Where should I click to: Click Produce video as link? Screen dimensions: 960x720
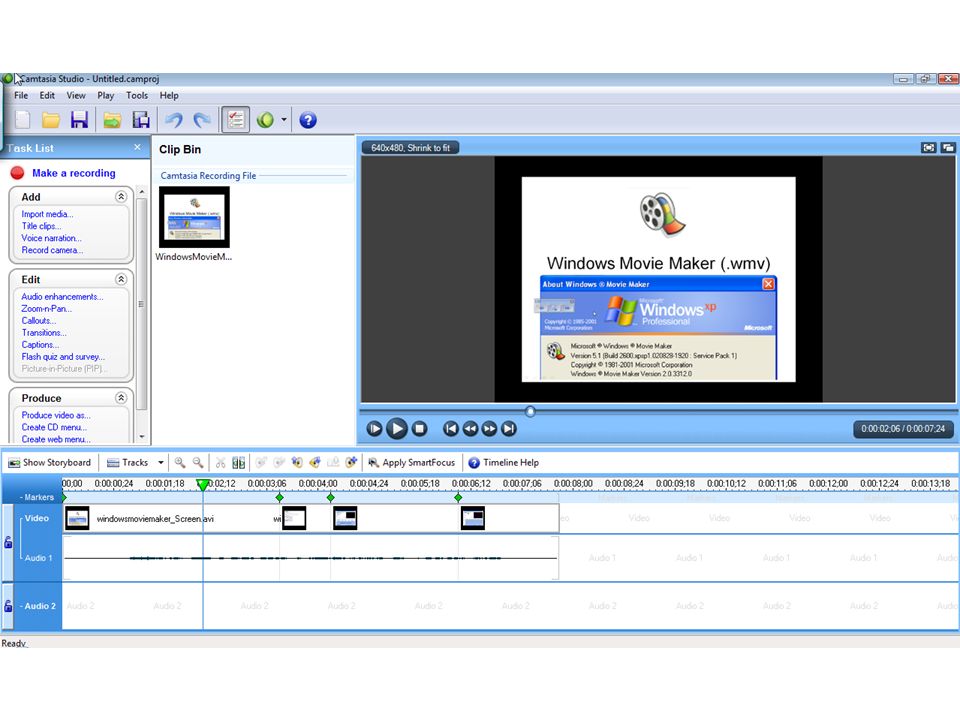[x=56, y=415]
